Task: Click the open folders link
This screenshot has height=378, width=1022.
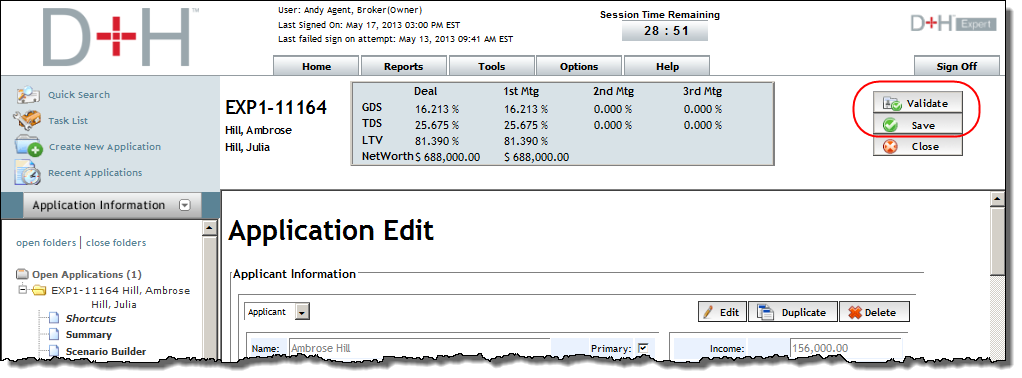Action: (x=46, y=242)
